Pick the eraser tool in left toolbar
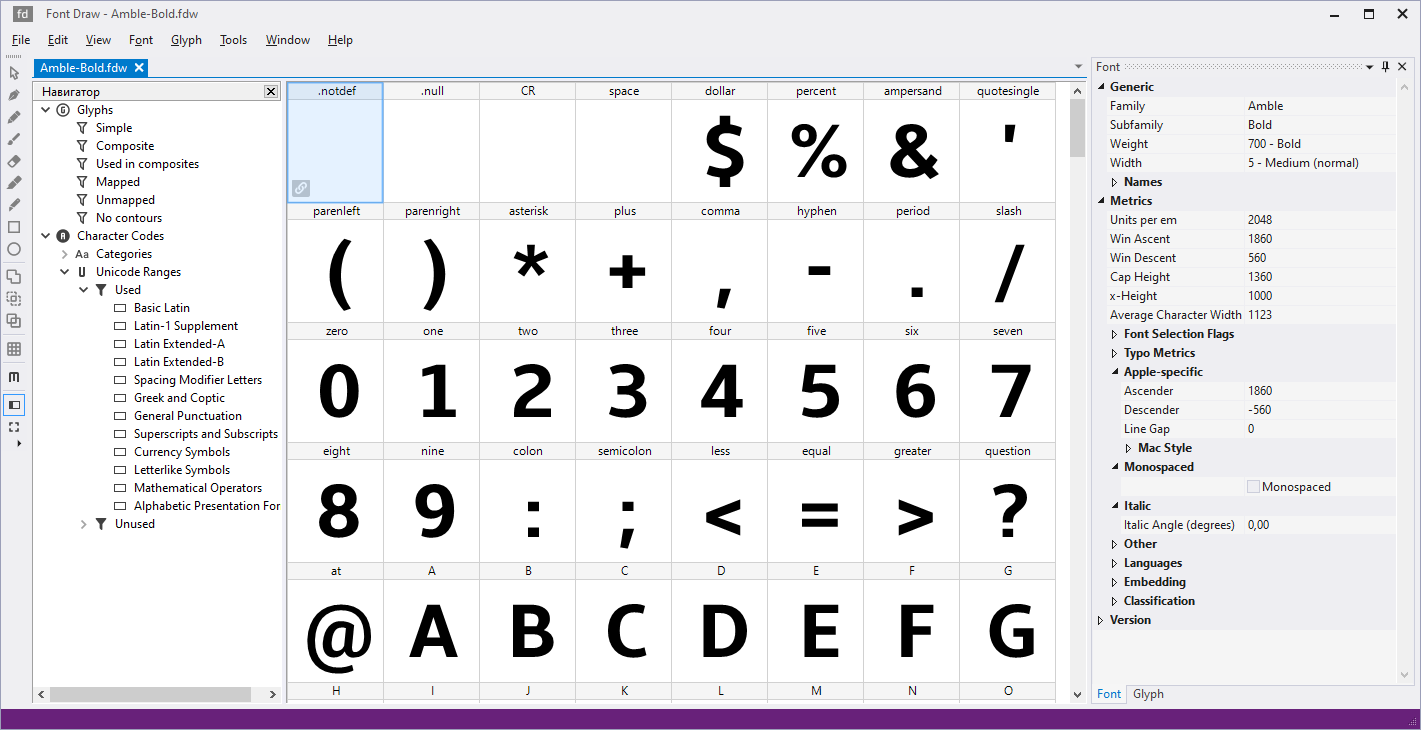Screen dimensions: 1421x730 click(x=14, y=161)
